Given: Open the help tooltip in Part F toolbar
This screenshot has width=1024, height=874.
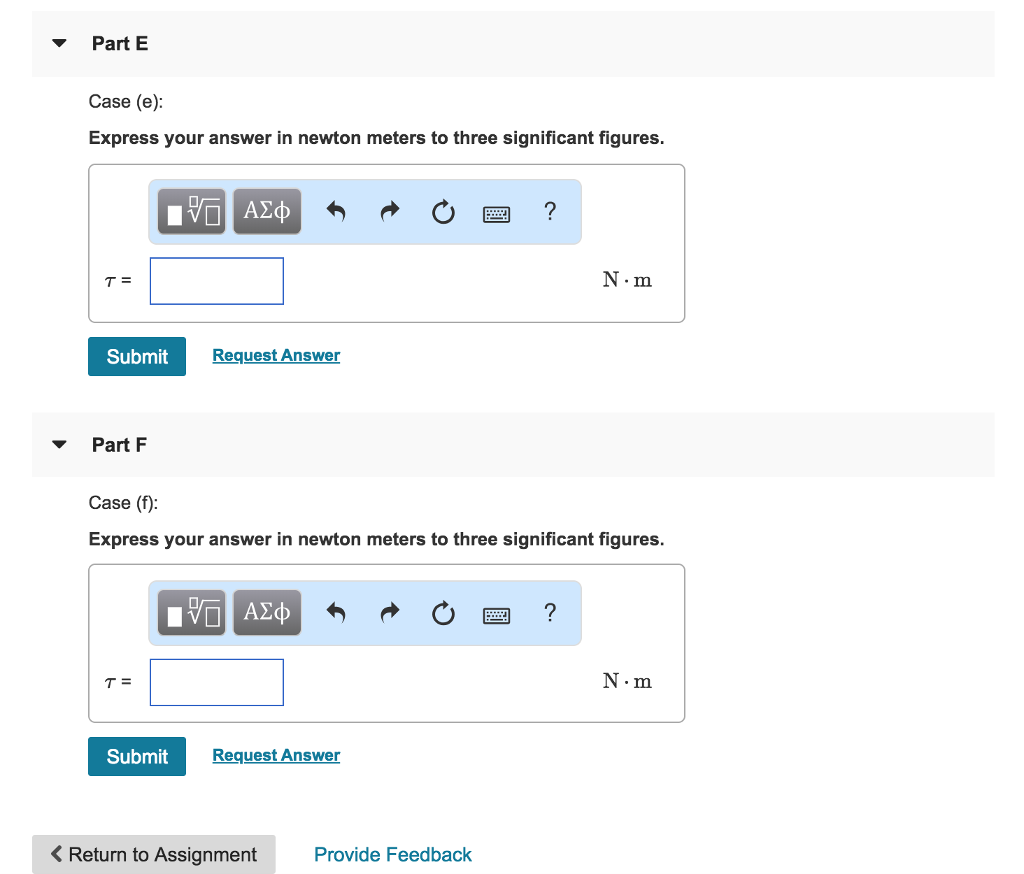Looking at the screenshot, I should pos(550,612).
